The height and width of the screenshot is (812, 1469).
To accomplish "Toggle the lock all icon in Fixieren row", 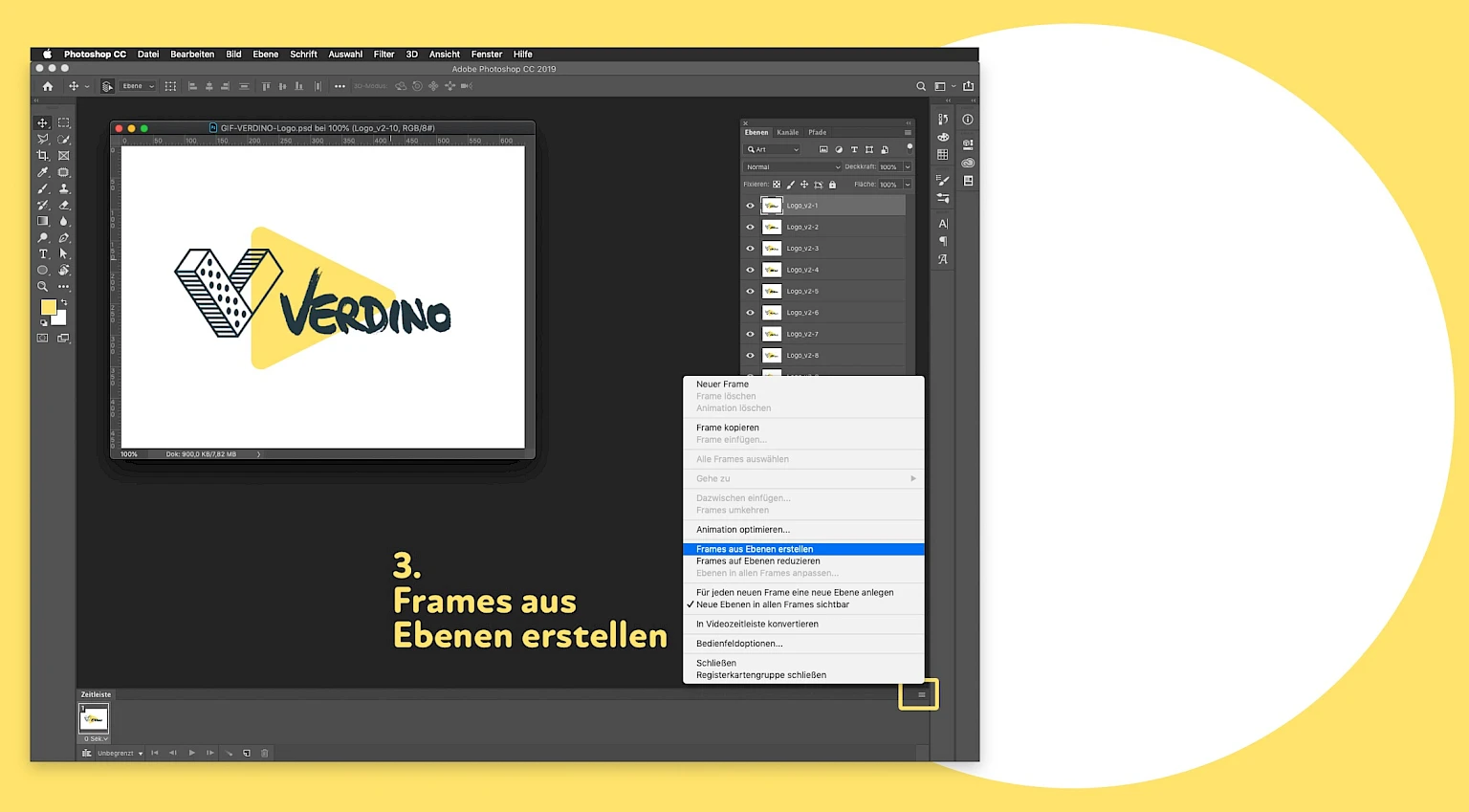I will click(832, 185).
